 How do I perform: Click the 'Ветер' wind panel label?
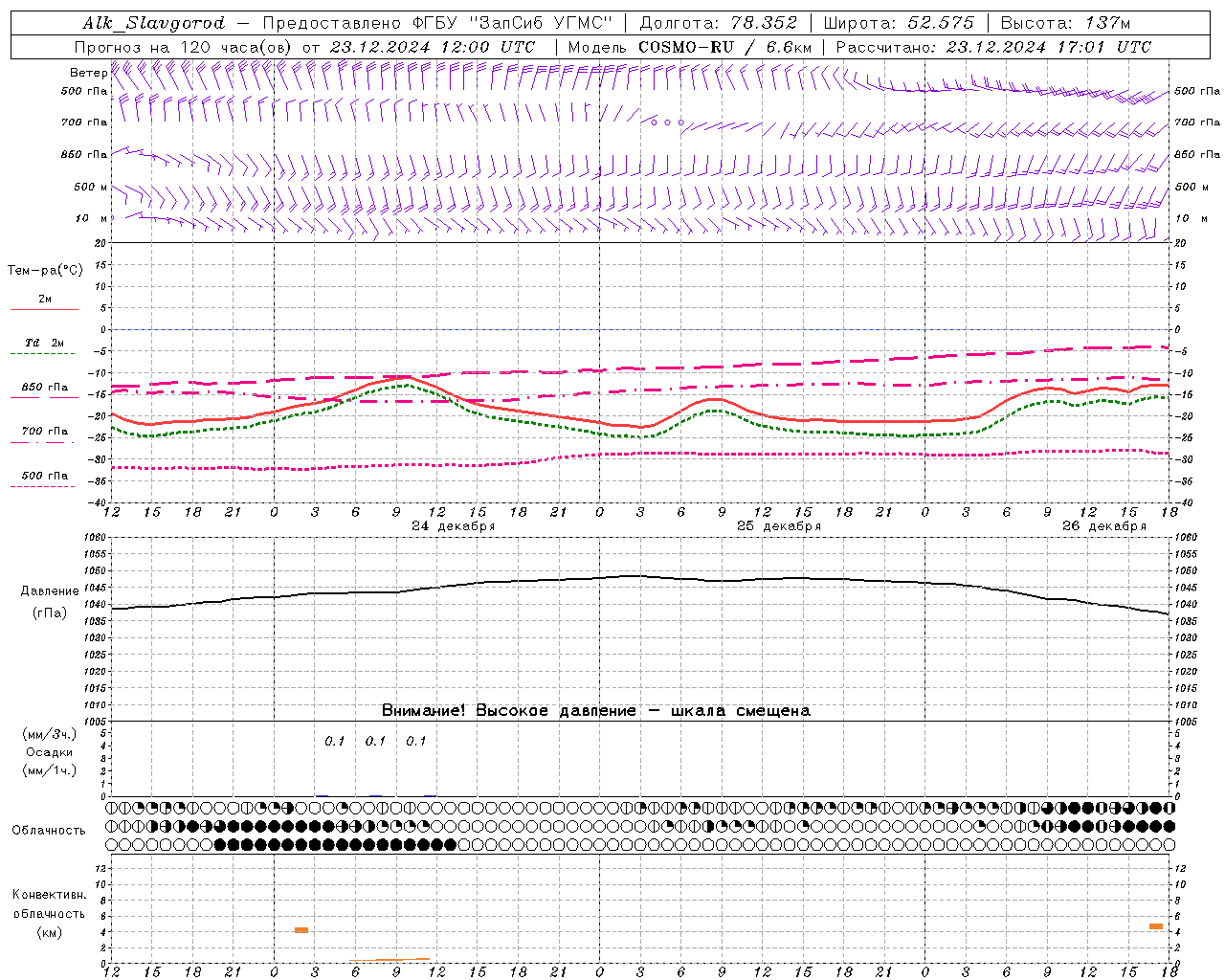[x=88, y=73]
